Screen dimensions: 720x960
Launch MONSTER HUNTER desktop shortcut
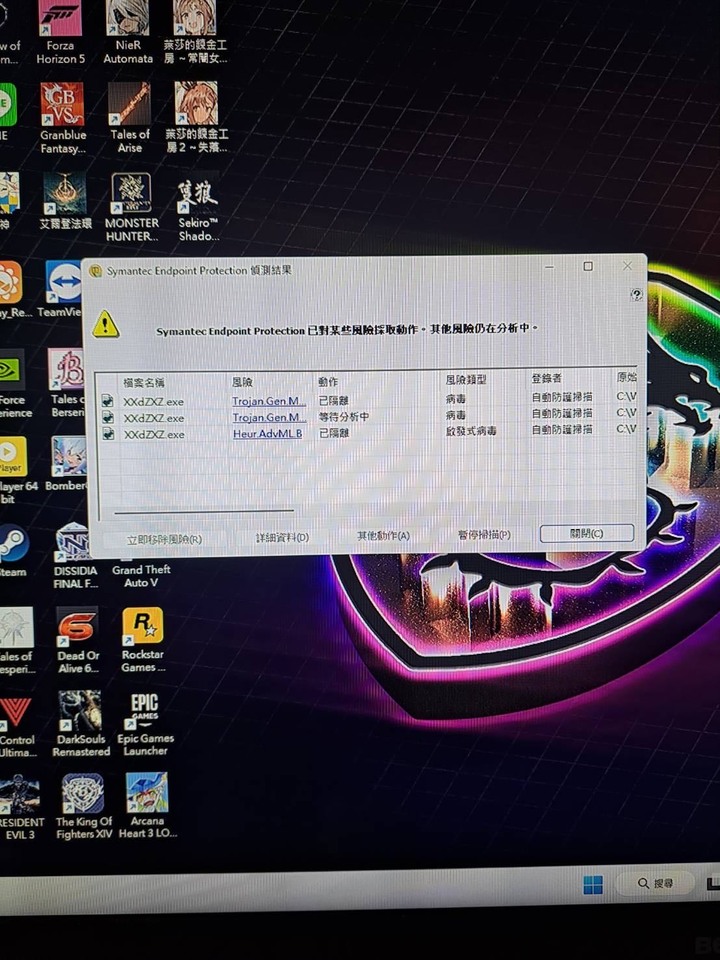tap(132, 207)
